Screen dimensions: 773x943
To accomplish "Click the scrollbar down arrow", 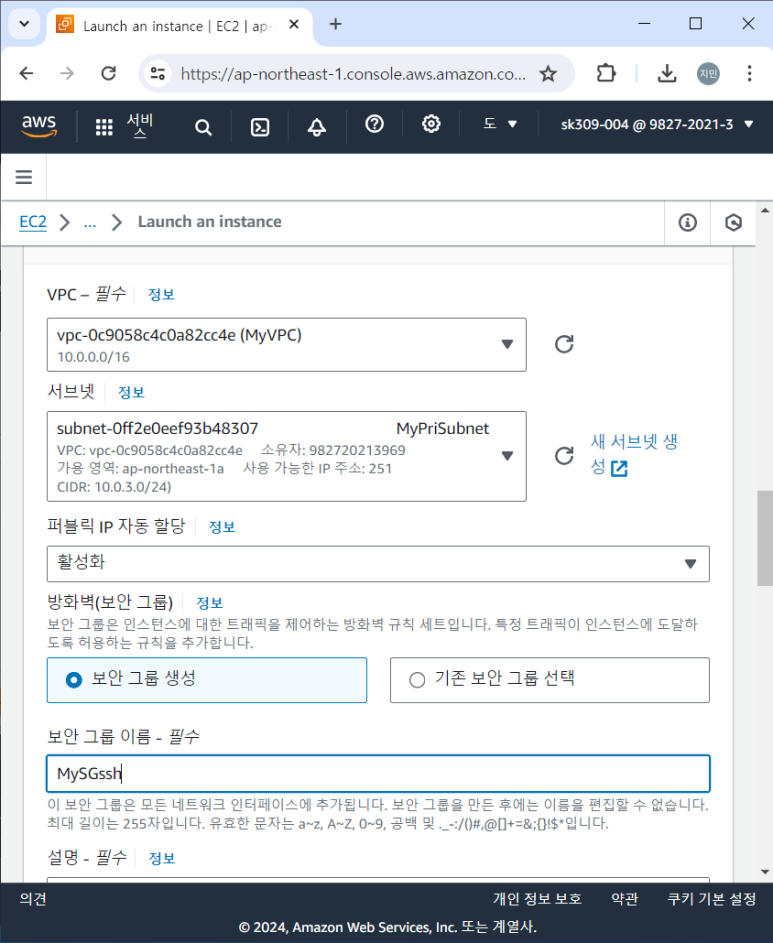I will pos(765,872).
